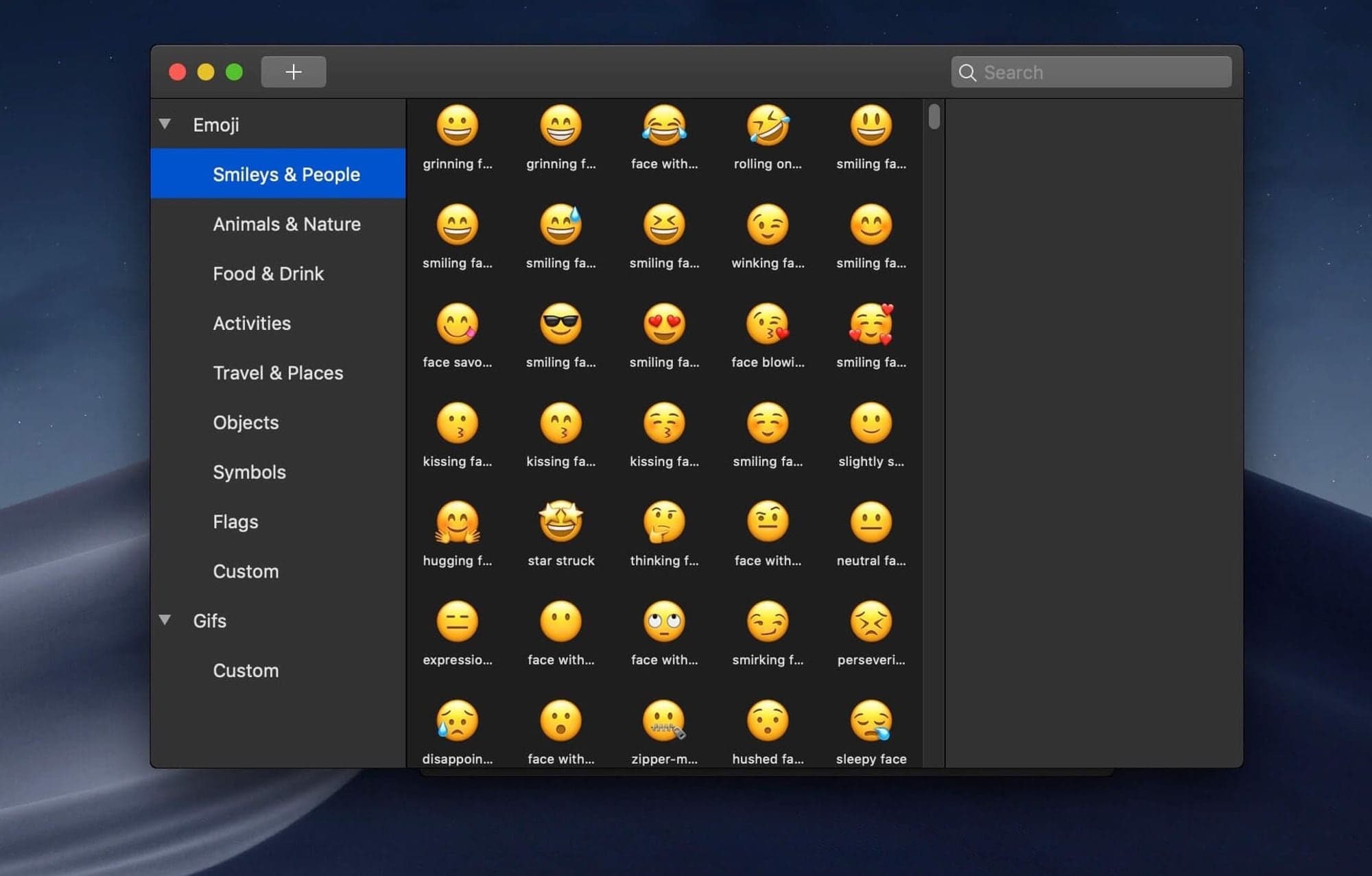Choose the disappointed but relieved face emoji
The width and height of the screenshot is (1372, 876).
pyautogui.click(x=458, y=720)
